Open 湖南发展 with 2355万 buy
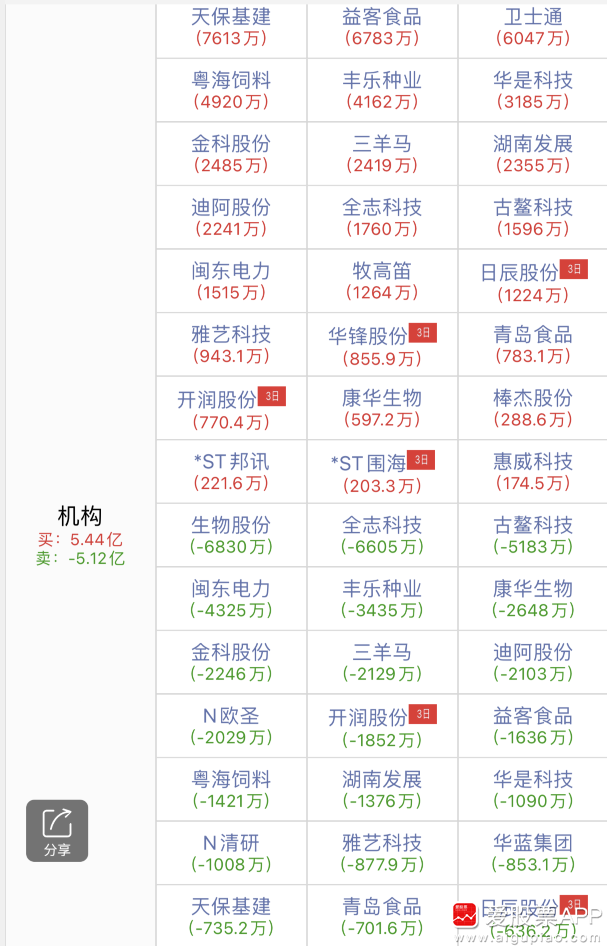The image size is (607, 946). tap(533, 154)
